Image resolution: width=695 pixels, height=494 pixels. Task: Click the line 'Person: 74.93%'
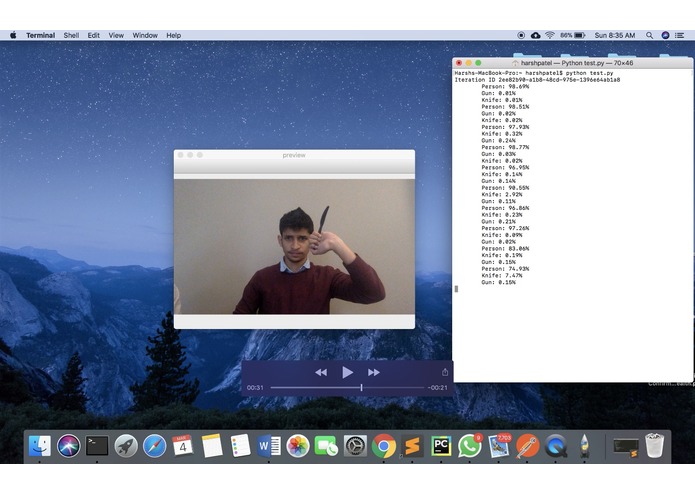505,269
